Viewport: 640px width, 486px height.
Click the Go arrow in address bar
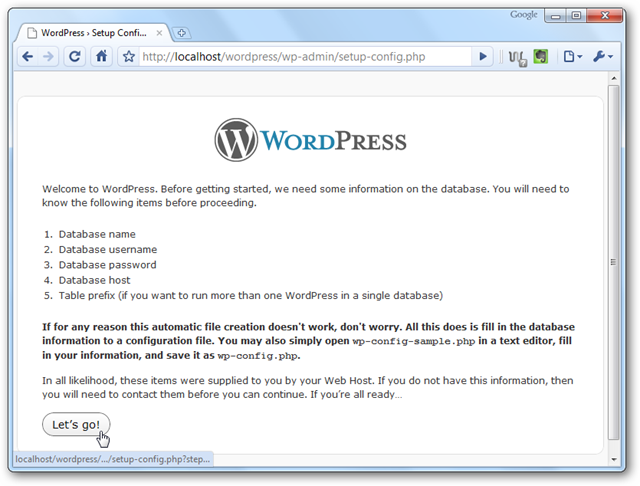point(482,56)
